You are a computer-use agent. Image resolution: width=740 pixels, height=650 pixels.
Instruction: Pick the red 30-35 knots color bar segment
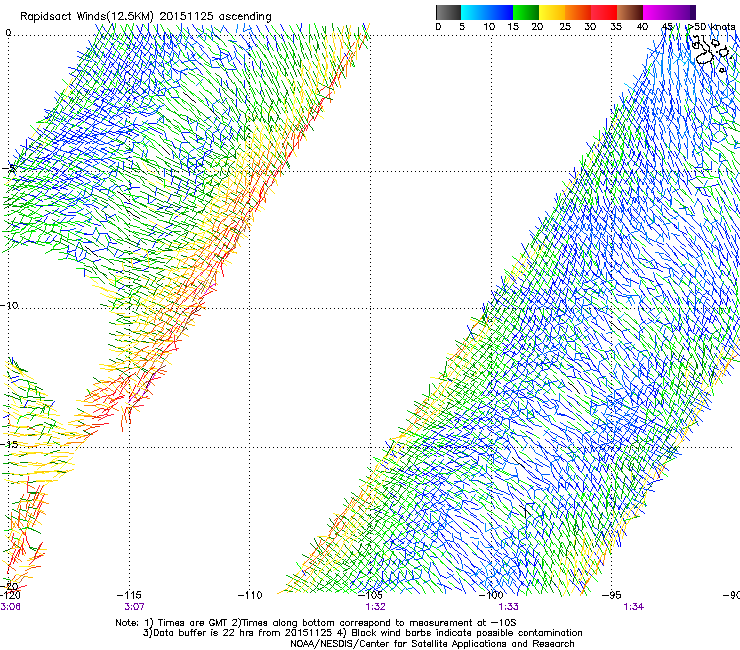click(x=604, y=12)
